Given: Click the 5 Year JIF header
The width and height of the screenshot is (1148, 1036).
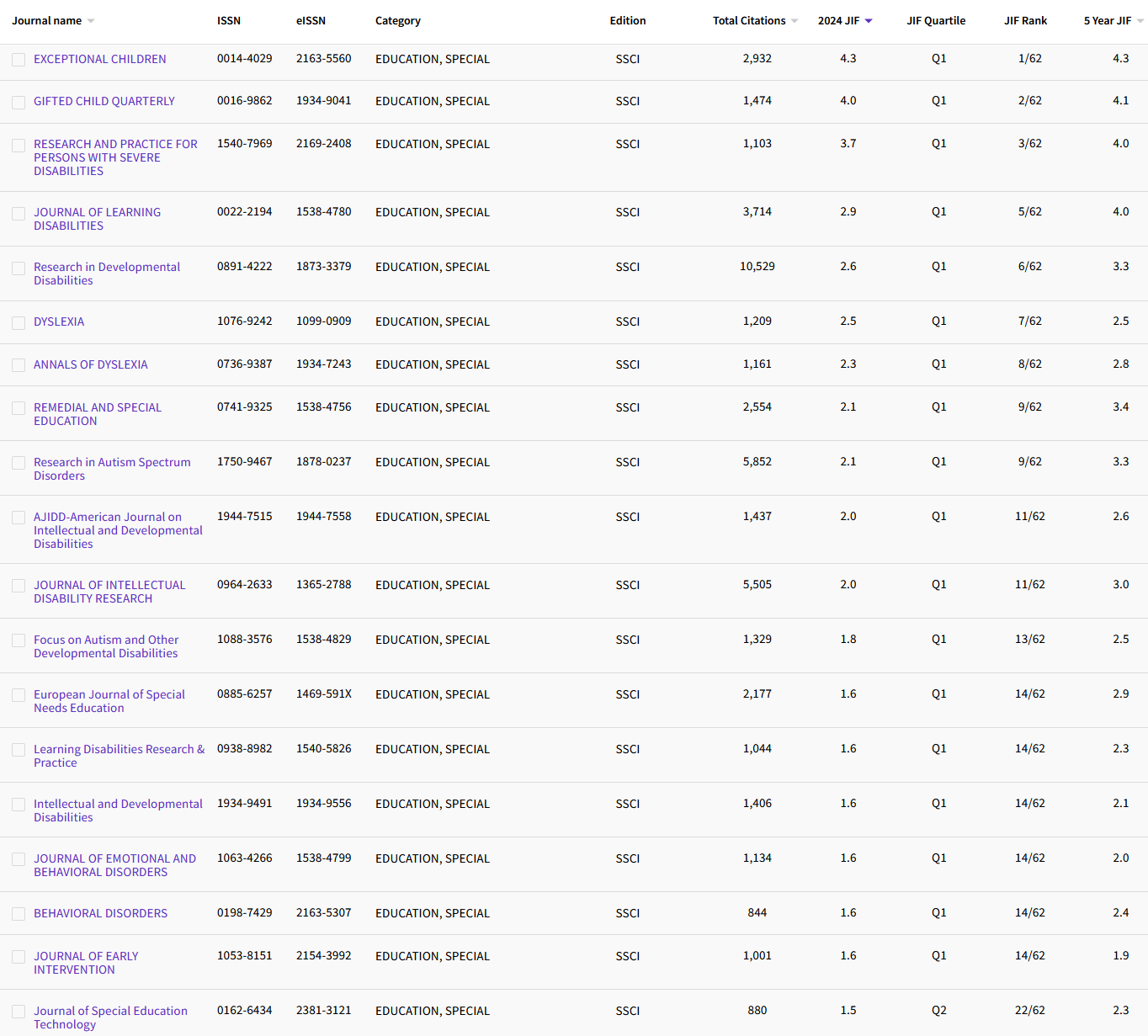Looking at the screenshot, I should (1108, 21).
